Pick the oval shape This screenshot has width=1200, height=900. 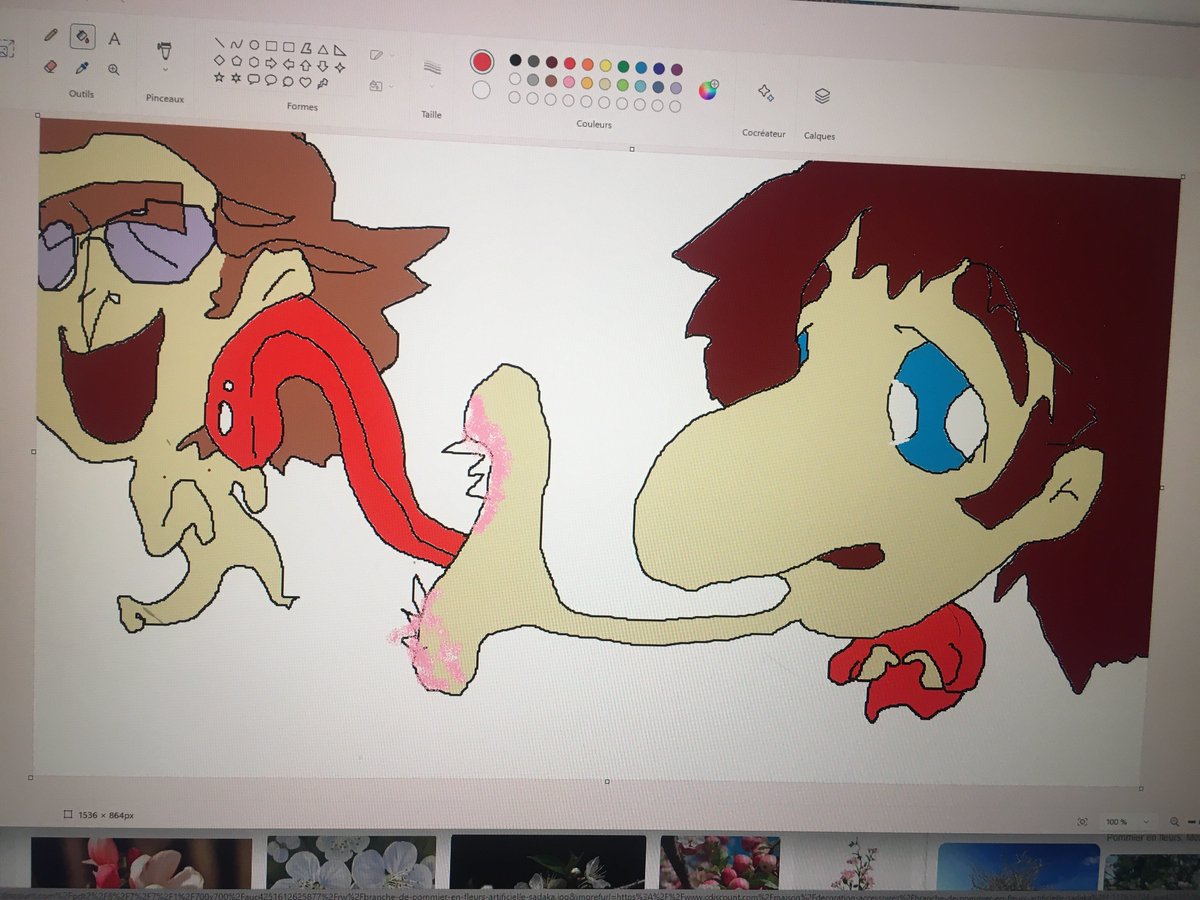point(254,45)
